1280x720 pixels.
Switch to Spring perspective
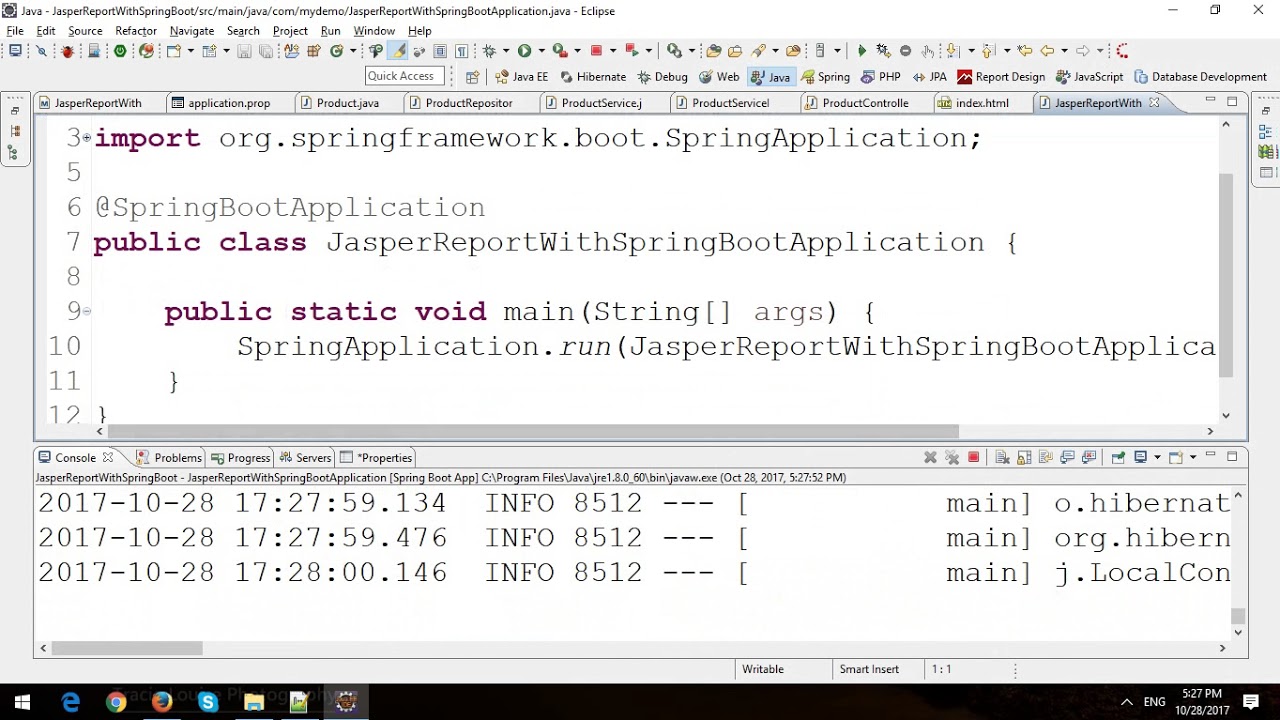point(825,77)
